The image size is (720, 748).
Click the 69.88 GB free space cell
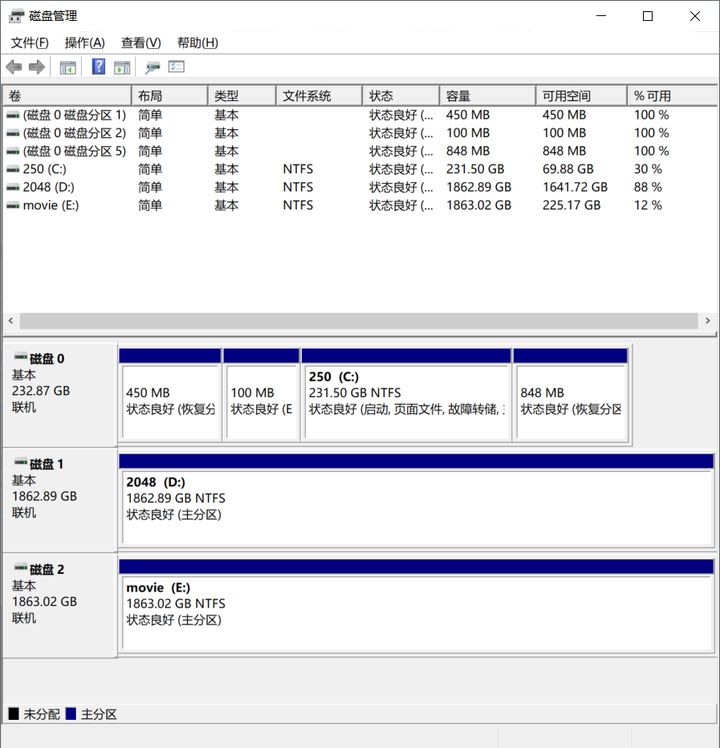pos(568,169)
